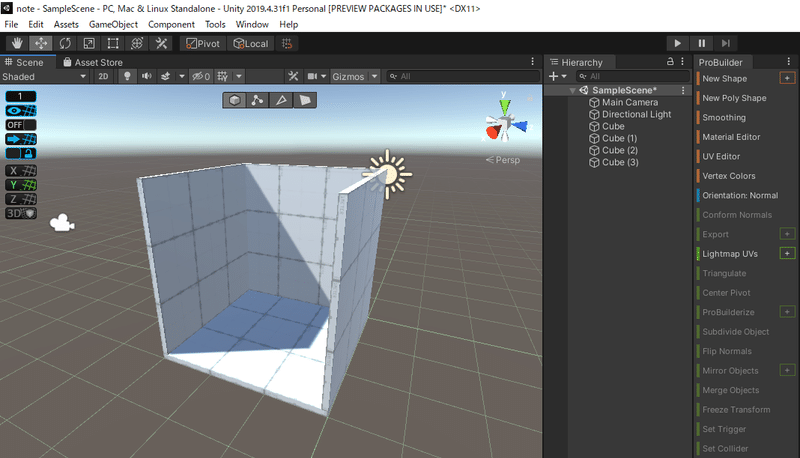Open the Component menu
Screen dimensions: 800x458
coord(171,24)
